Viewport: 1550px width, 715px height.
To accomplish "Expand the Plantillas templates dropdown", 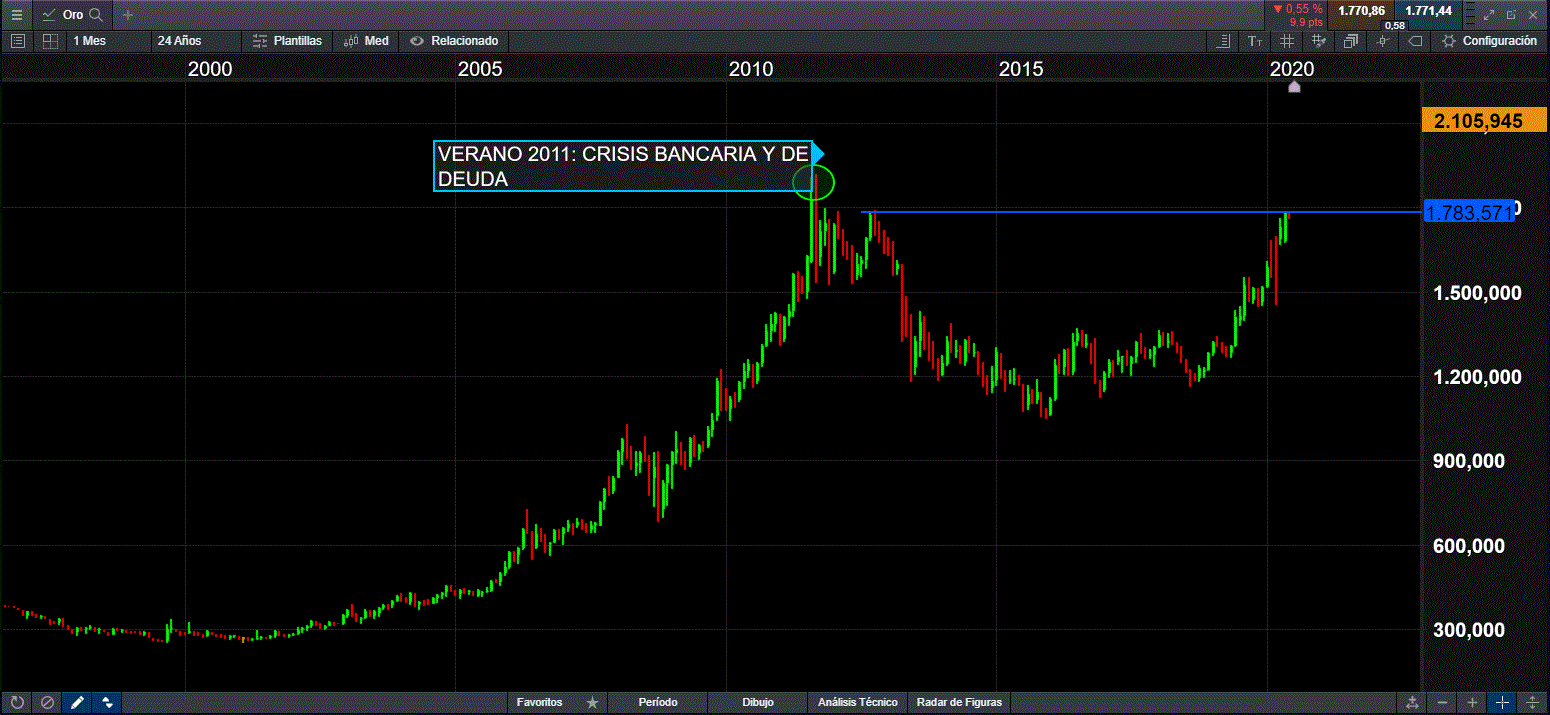I will point(287,41).
